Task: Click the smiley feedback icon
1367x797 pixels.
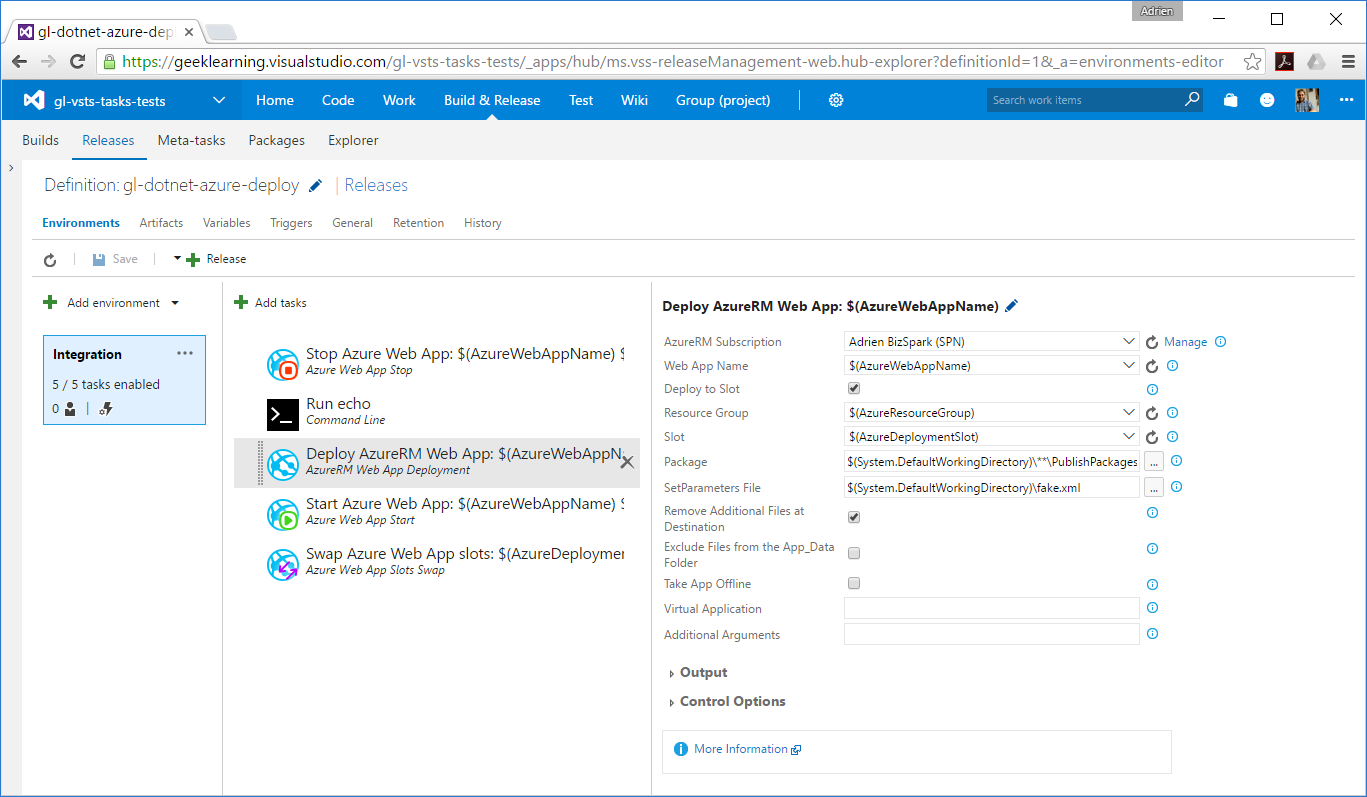Action: (x=1267, y=100)
